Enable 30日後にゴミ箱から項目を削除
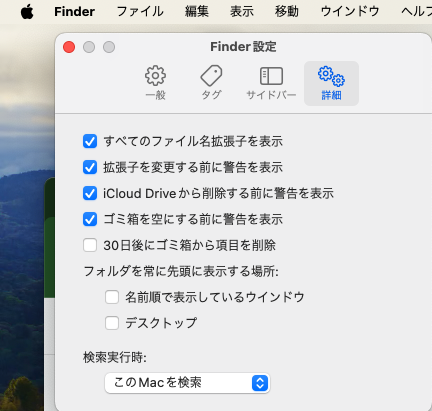The image size is (432, 411). [90, 245]
